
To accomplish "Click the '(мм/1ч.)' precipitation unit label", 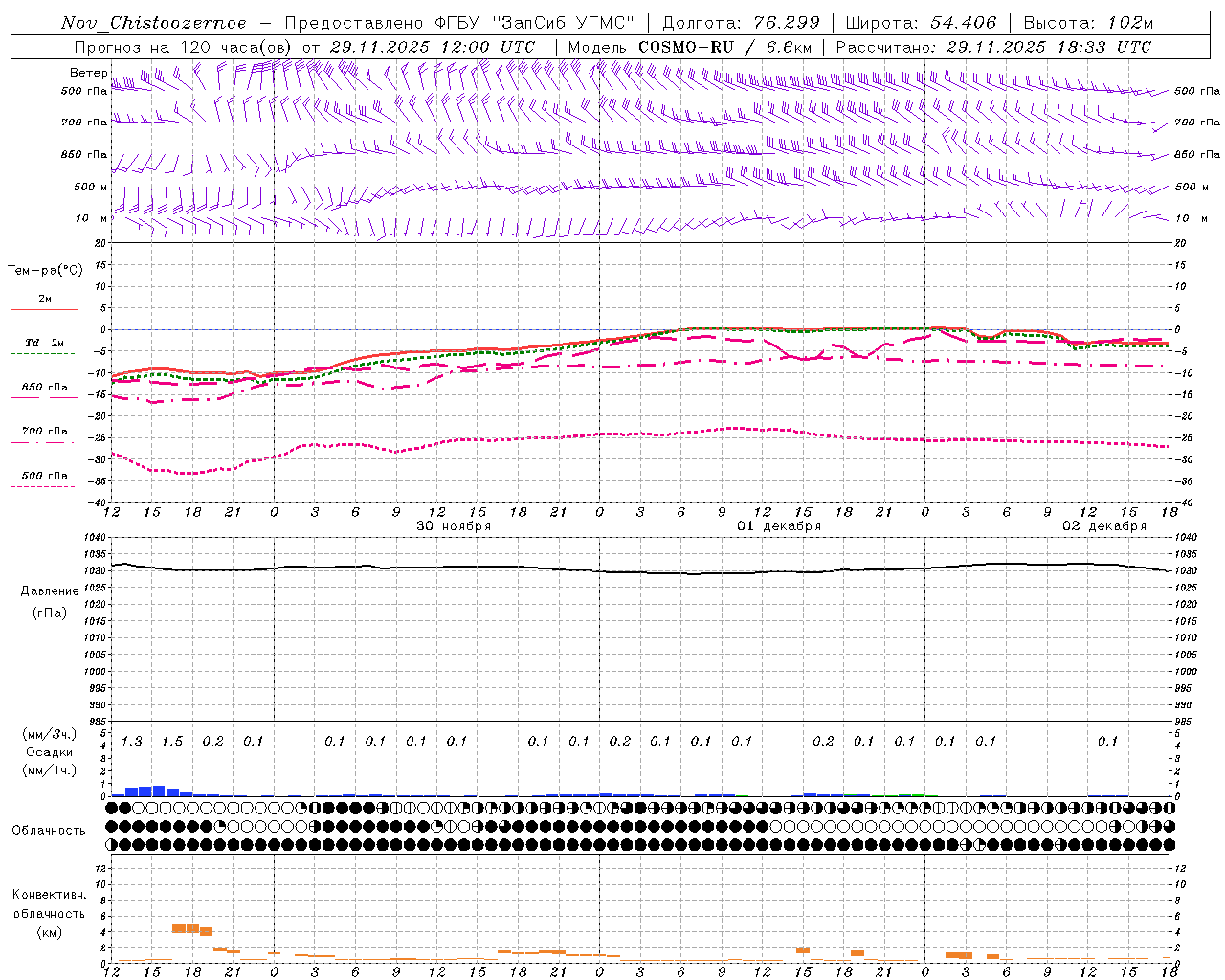I will coord(50,770).
